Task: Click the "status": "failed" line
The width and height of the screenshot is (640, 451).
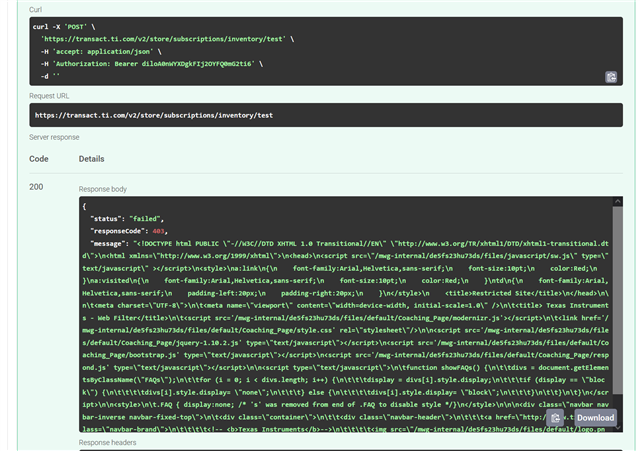Action: 127,219
